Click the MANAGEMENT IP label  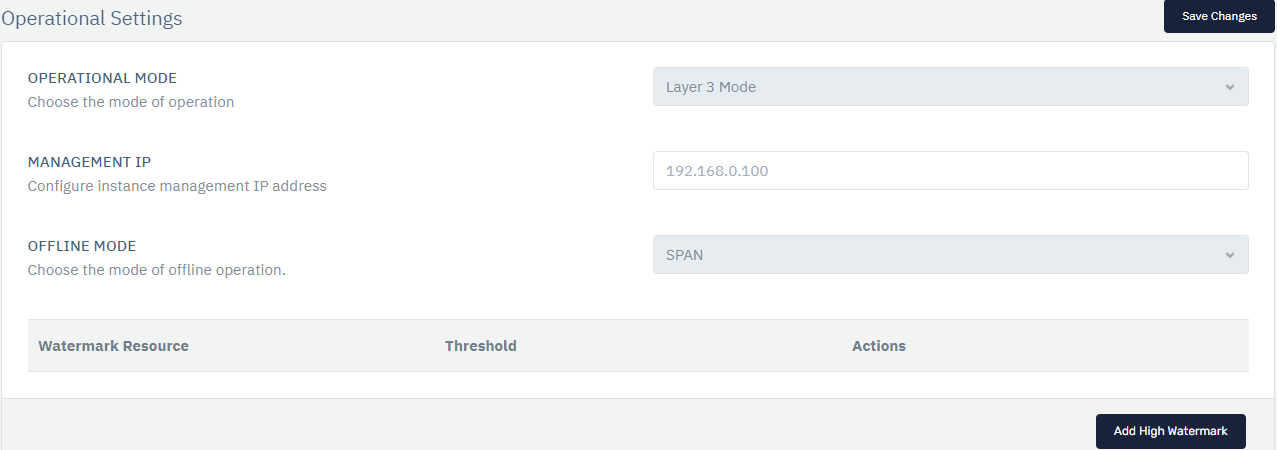(89, 162)
